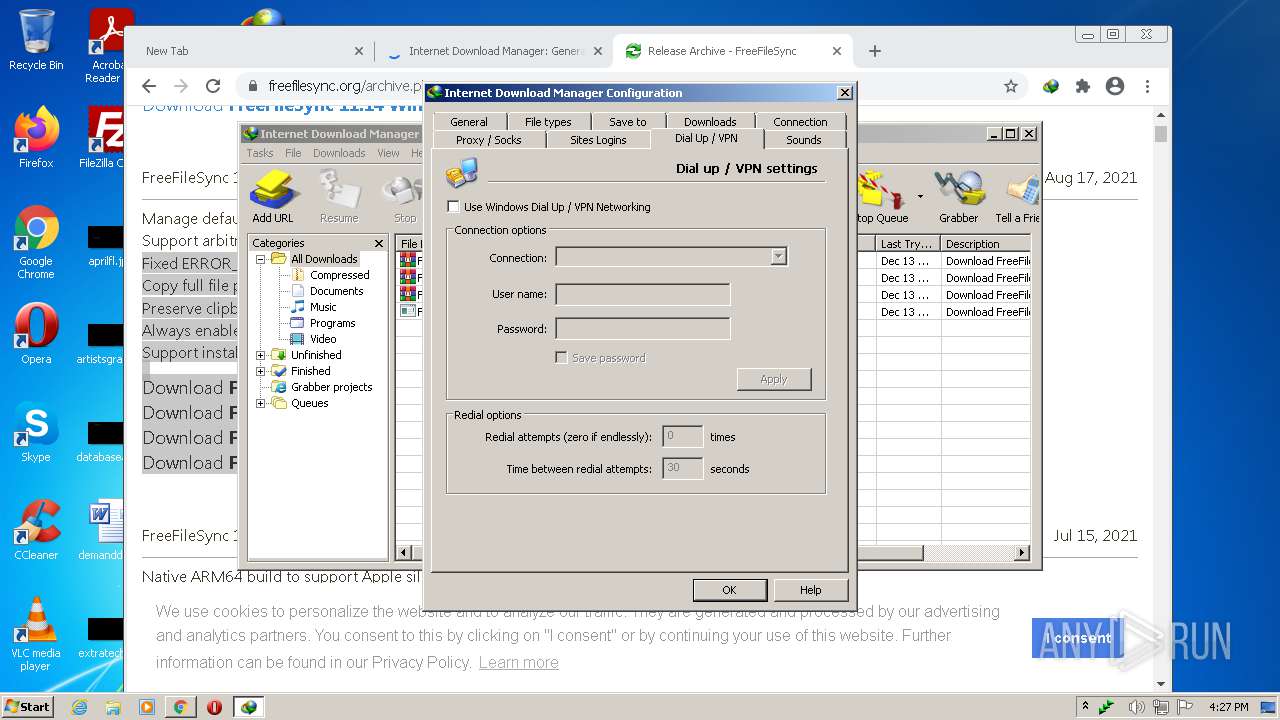Click the Help button
Image resolution: width=1280 pixels, height=720 pixels.
pyautogui.click(x=811, y=590)
